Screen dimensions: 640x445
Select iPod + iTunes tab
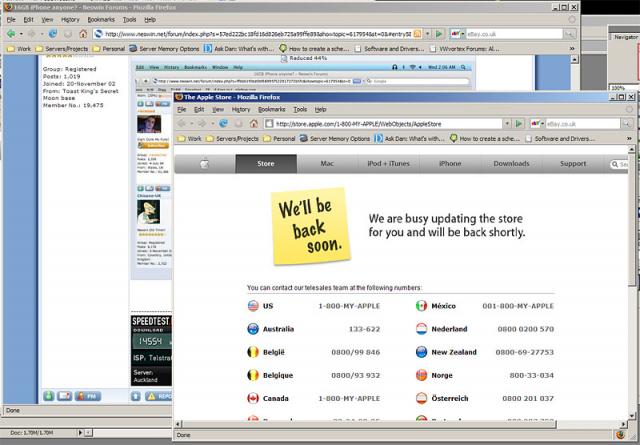389,164
